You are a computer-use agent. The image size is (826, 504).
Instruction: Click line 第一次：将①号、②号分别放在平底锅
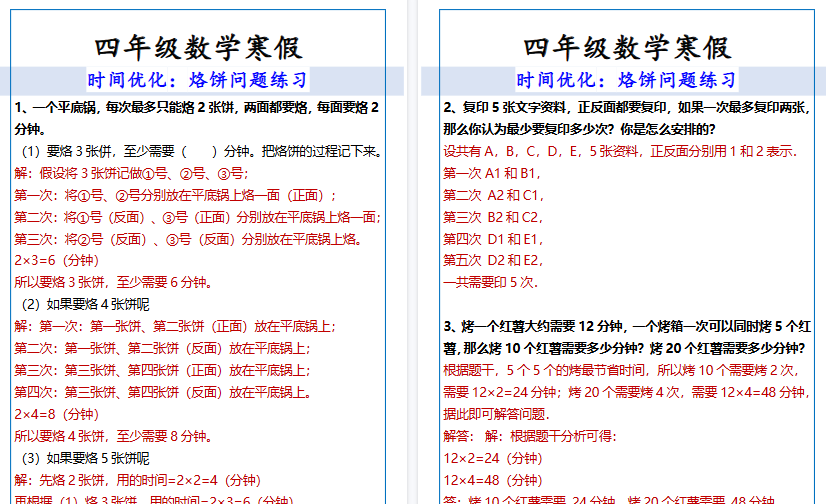[175, 195]
